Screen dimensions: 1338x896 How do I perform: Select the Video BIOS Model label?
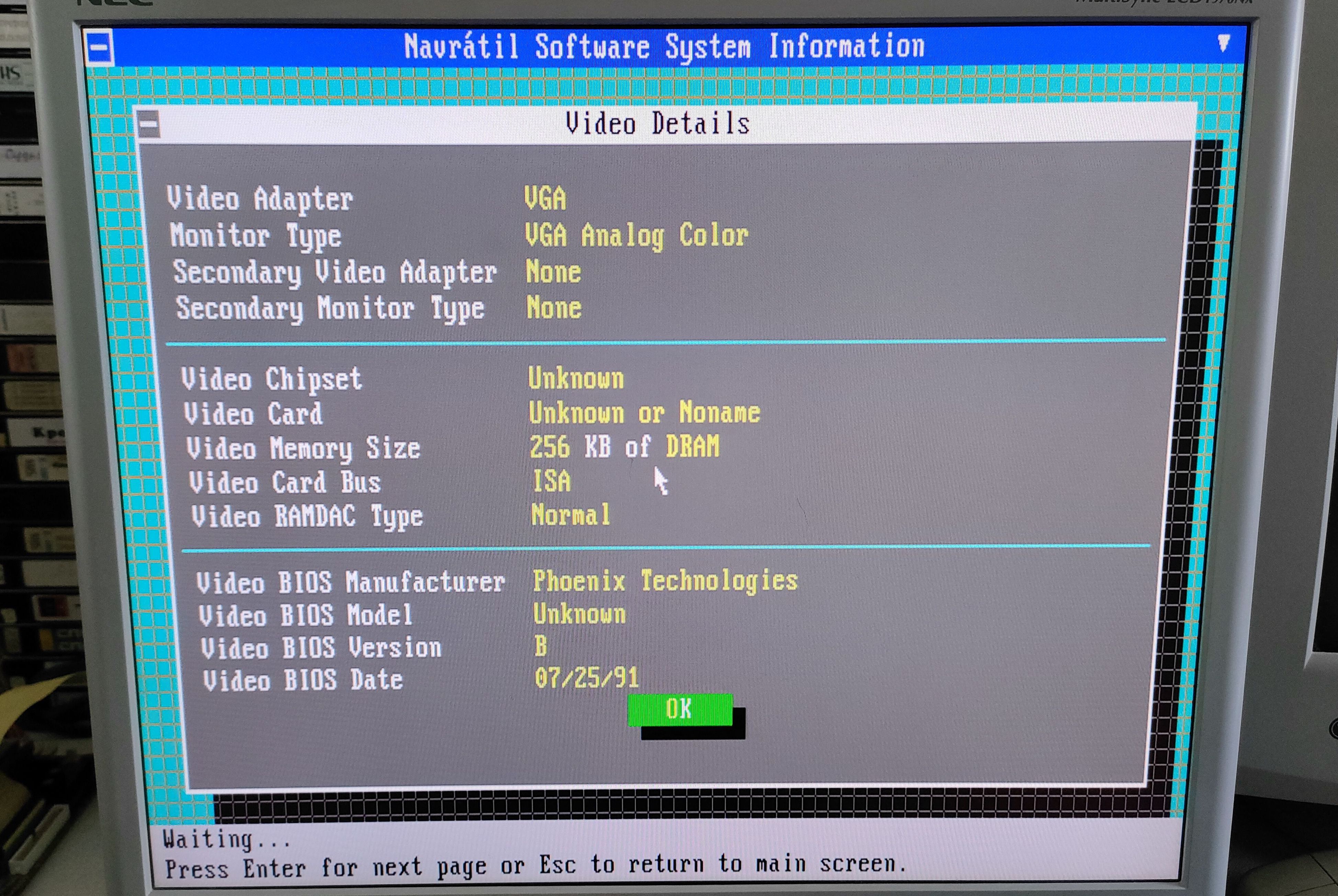tap(305, 615)
